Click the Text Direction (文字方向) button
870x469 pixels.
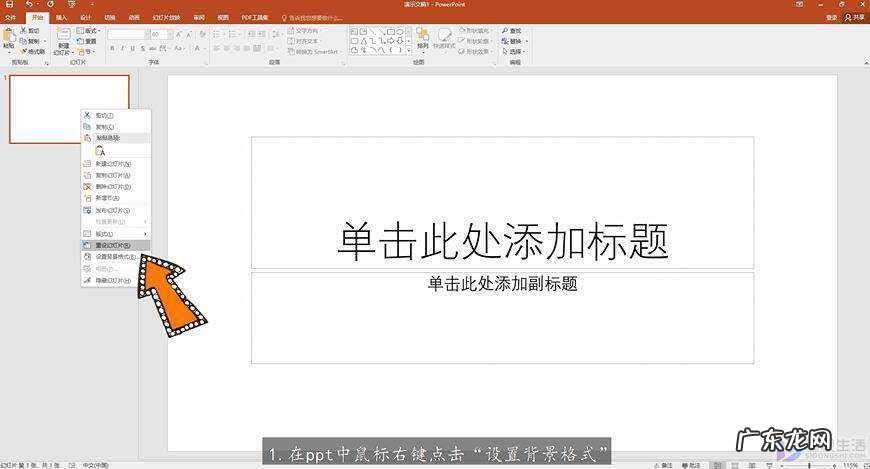[303, 31]
